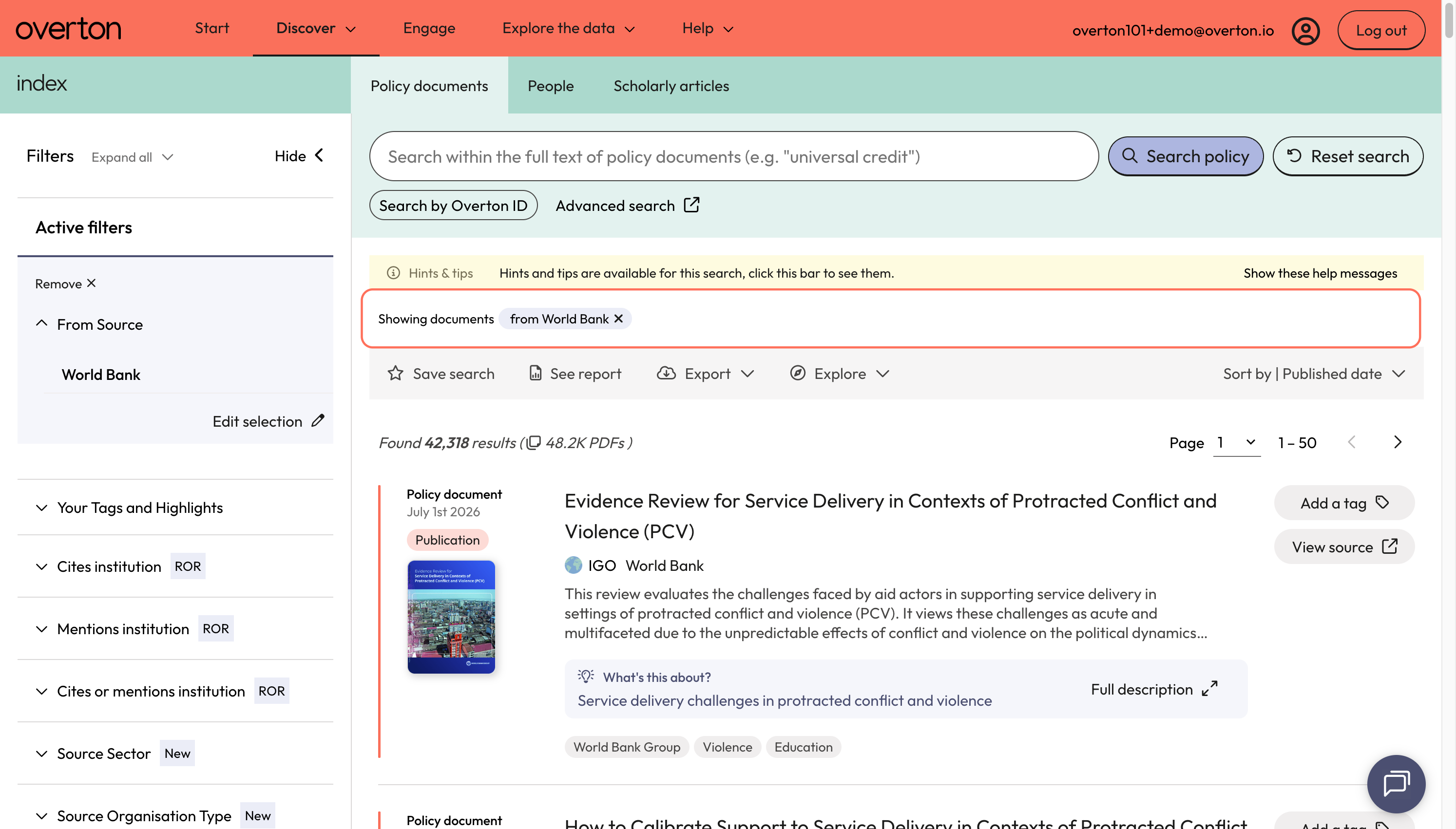This screenshot has width=1456, height=829.
Task: Open the Page number dropdown
Action: tap(1236, 442)
